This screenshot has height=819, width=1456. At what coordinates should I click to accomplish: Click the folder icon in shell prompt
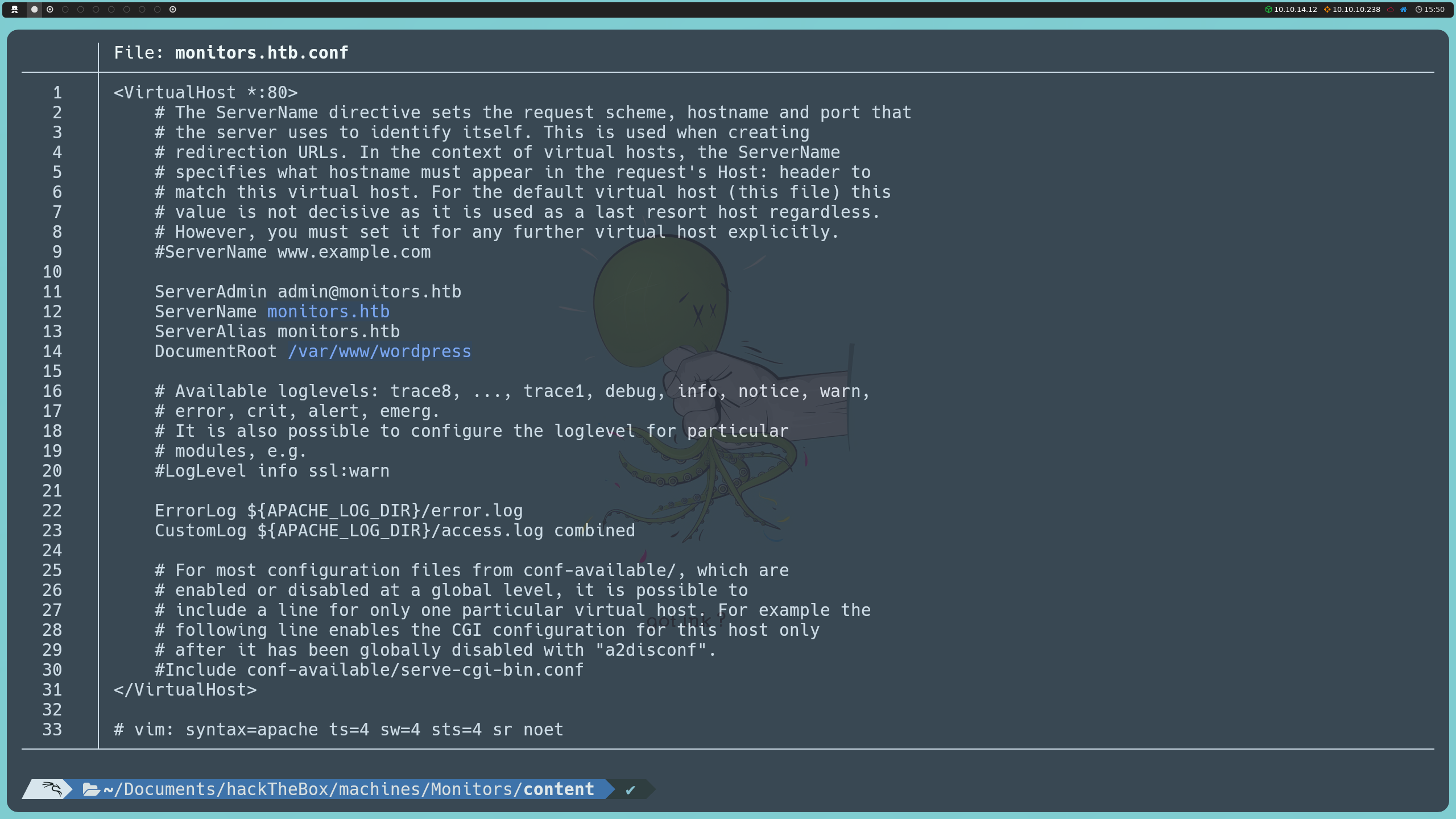[91, 789]
